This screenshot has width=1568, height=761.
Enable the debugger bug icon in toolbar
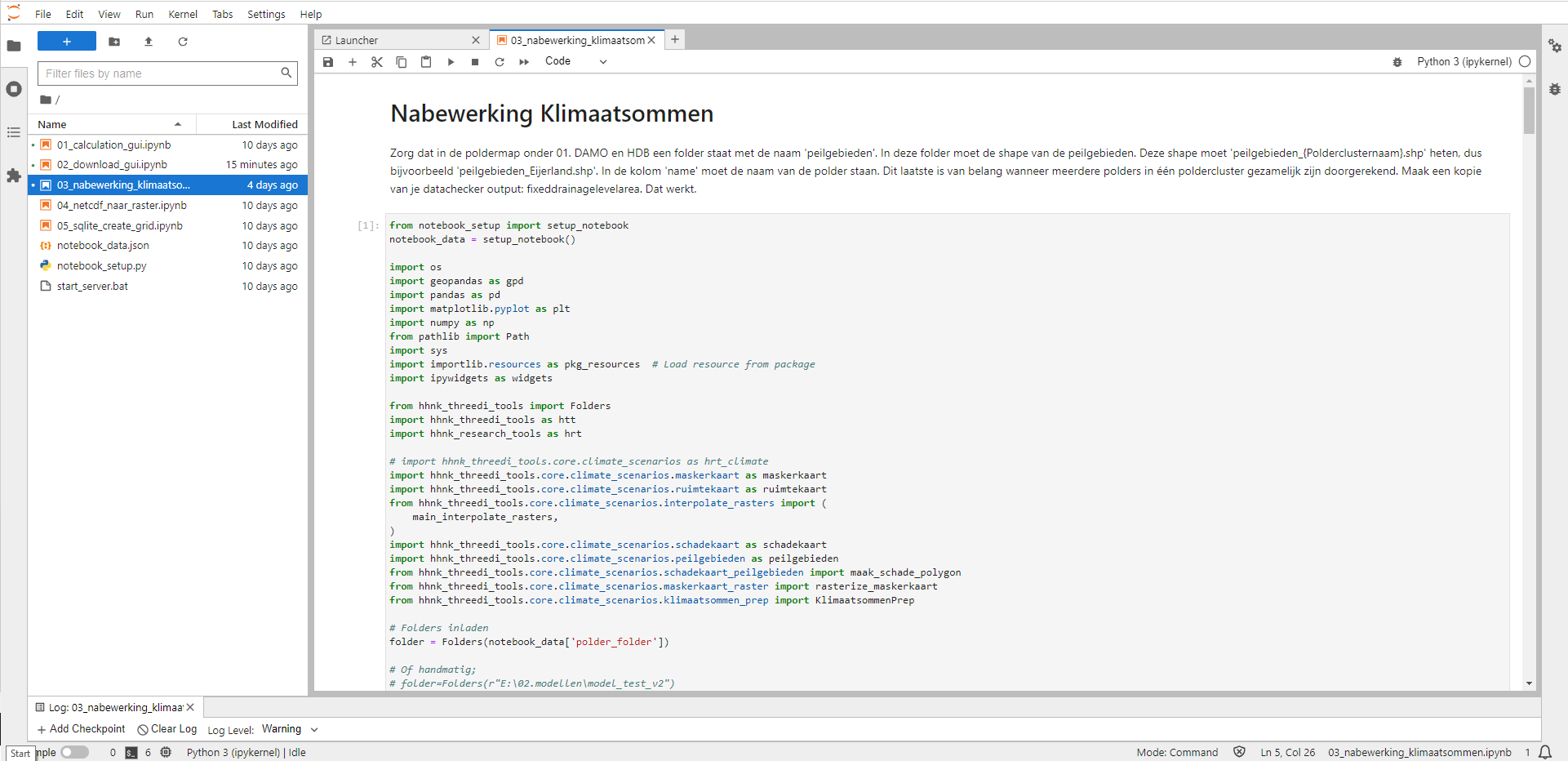coord(1397,62)
